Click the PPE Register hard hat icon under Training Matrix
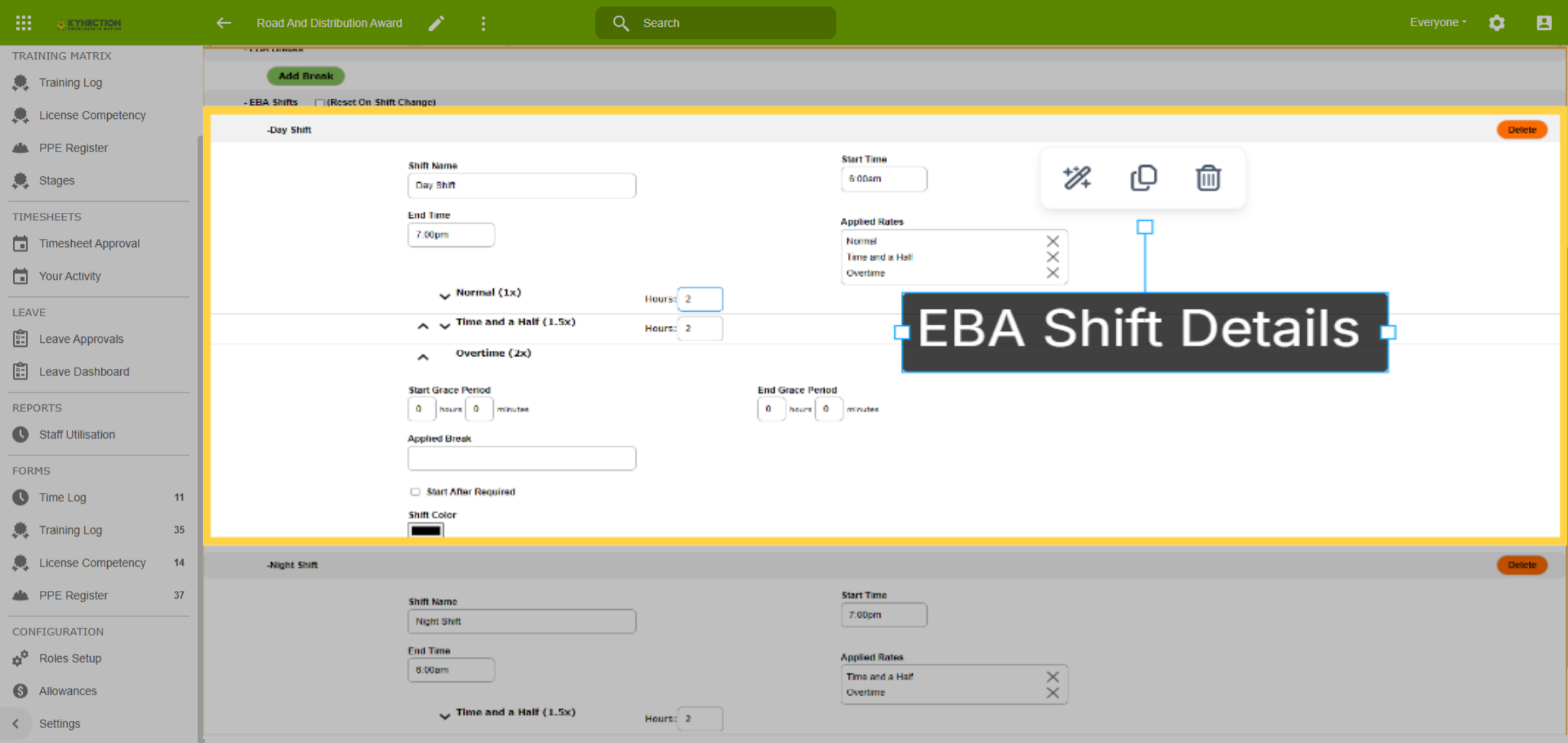This screenshot has height=743, width=1568. pyautogui.click(x=21, y=148)
